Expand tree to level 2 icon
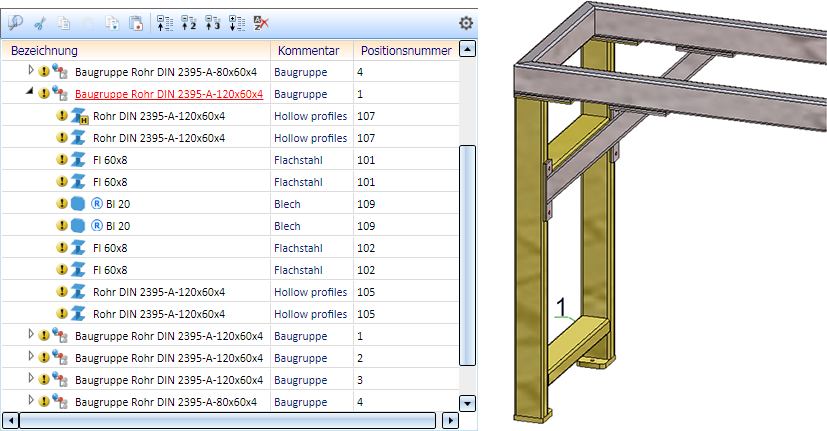The width and height of the screenshot is (827, 431). 189,22
